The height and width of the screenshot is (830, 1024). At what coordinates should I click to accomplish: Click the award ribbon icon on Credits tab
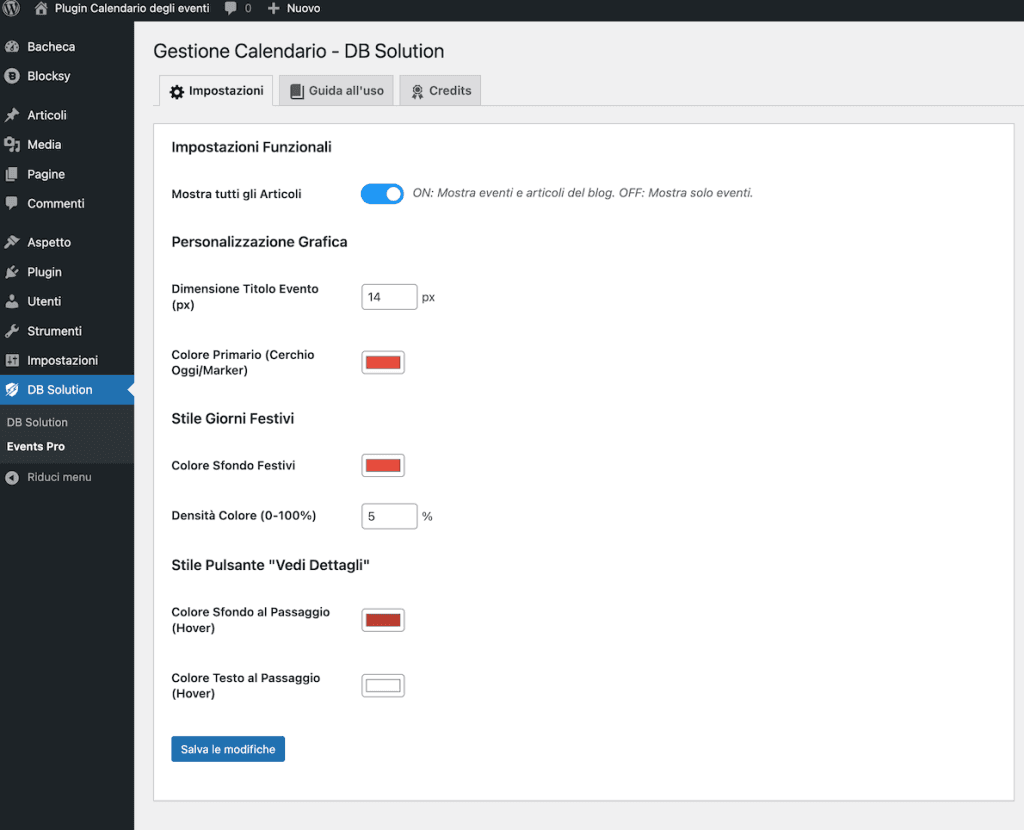click(417, 91)
